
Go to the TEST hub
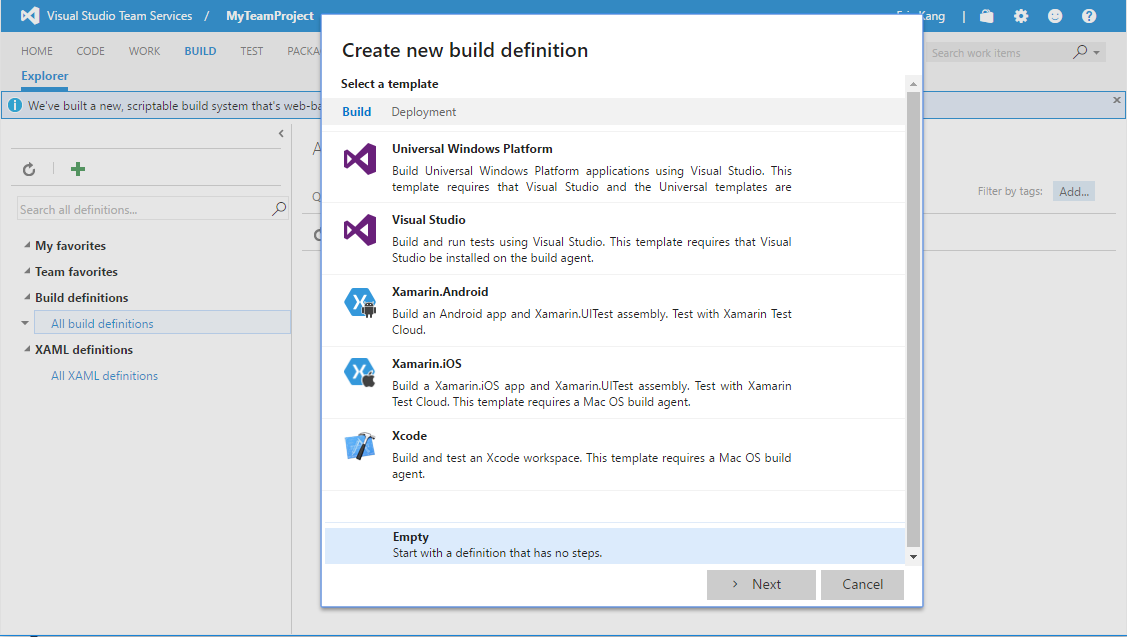(x=252, y=51)
